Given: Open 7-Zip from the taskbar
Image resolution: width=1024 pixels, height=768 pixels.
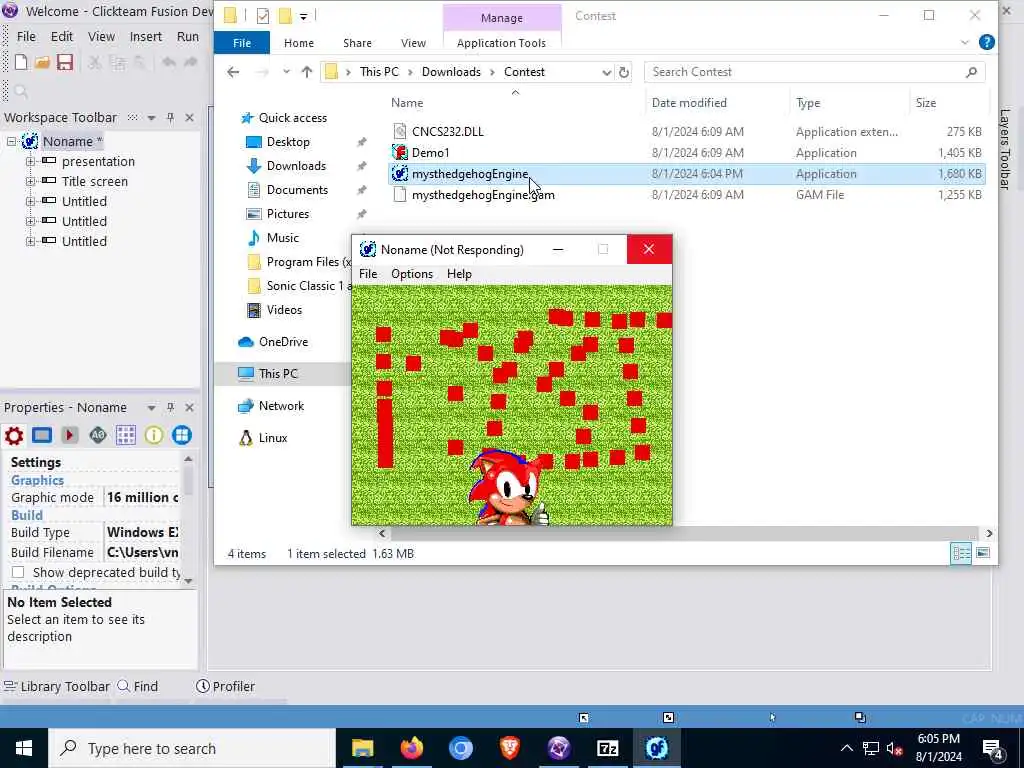Looking at the screenshot, I should click(x=607, y=748).
